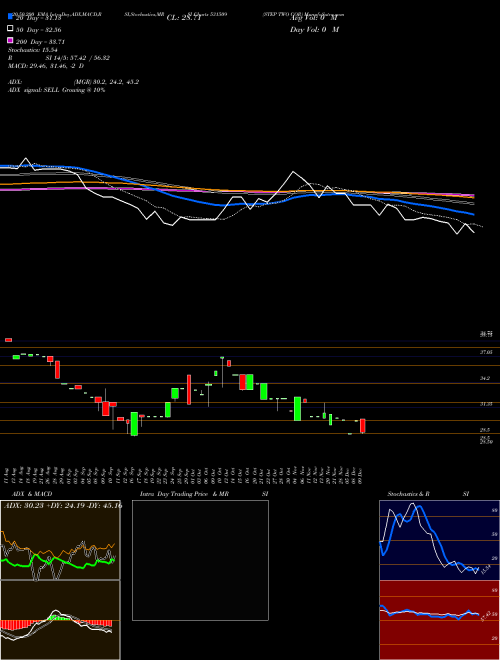
Task: Click the 'Avg Vol: 0 M' label
Action: (314, 18)
